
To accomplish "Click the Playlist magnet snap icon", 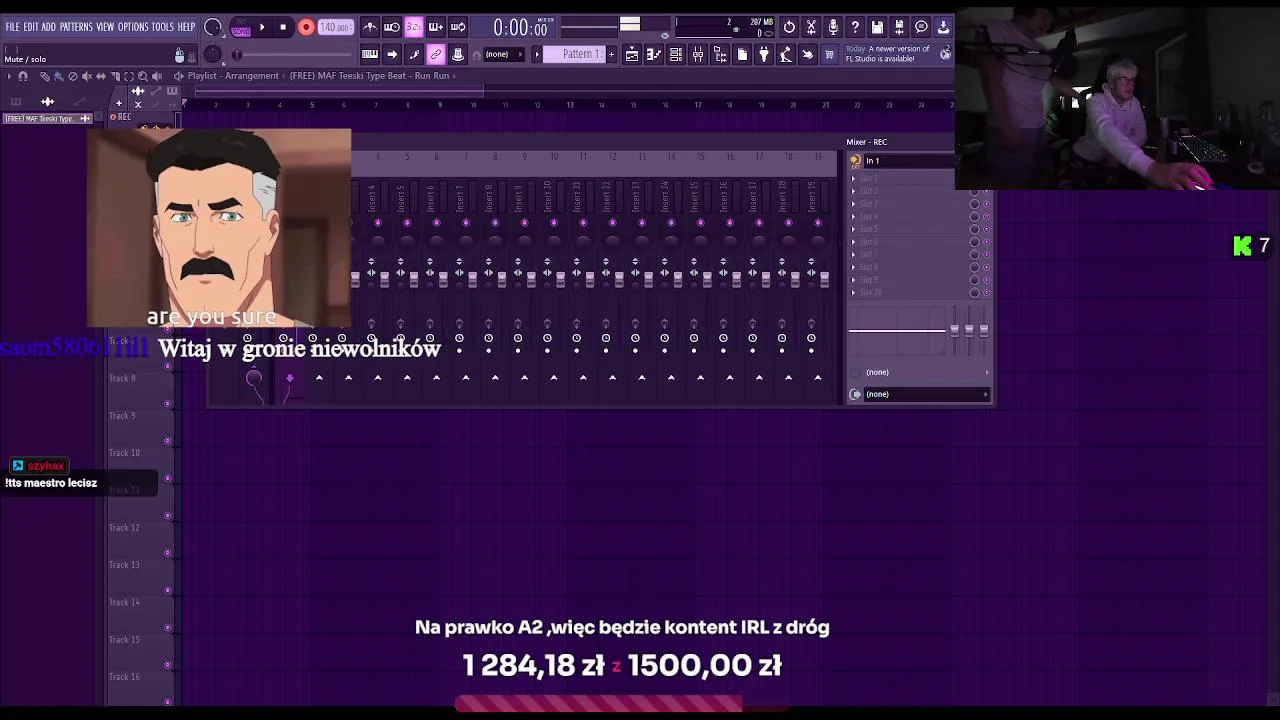I will click(x=23, y=76).
